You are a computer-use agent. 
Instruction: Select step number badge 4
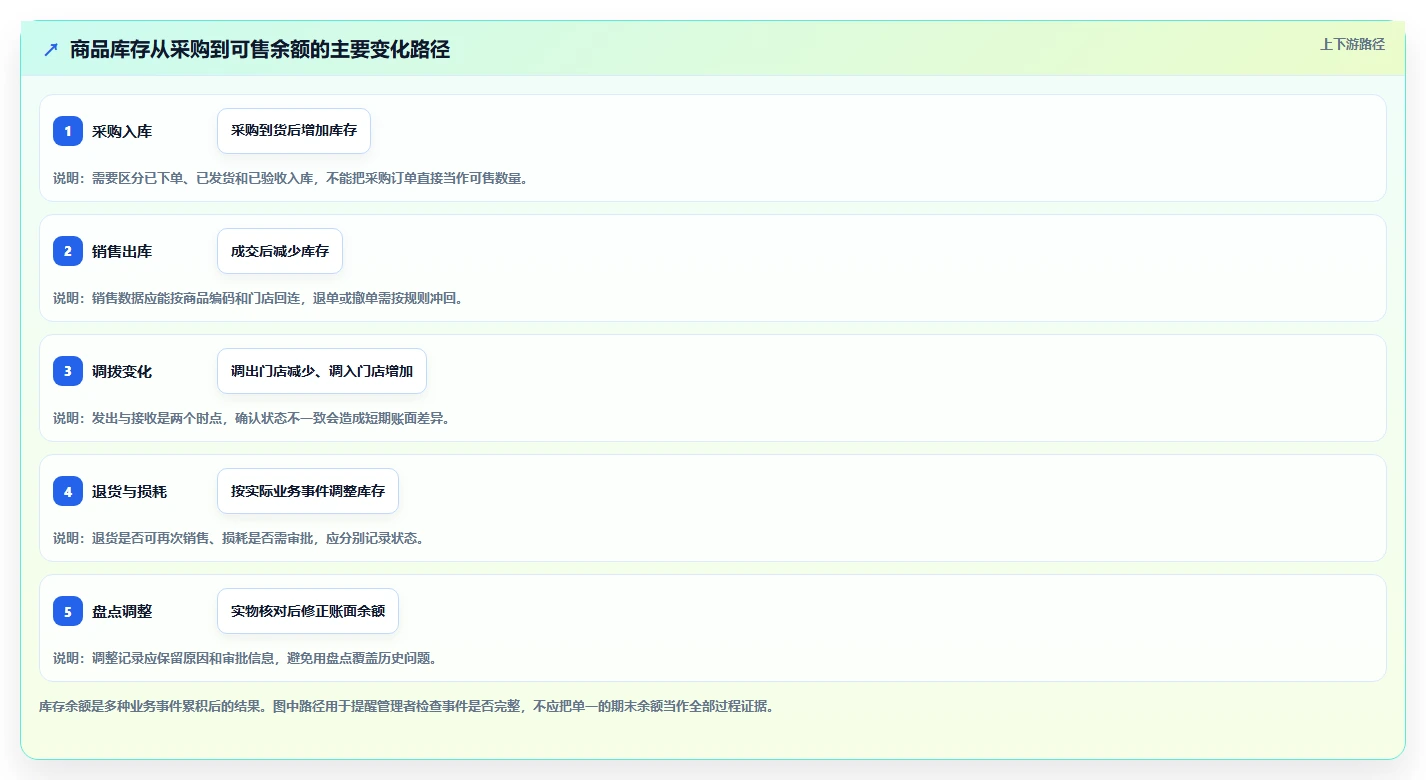68,491
